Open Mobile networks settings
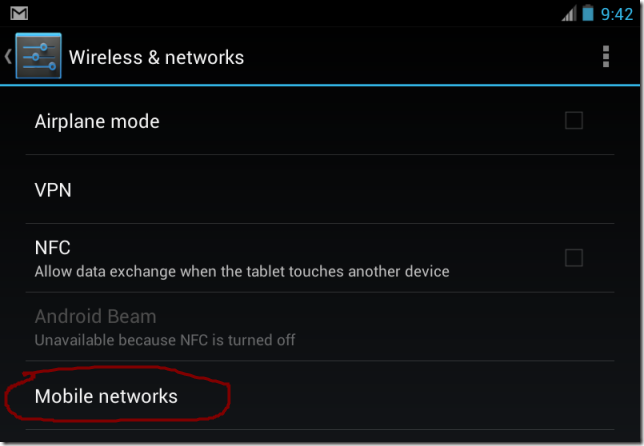The height and width of the screenshot is (446, 644). click(x=106, y=396)
